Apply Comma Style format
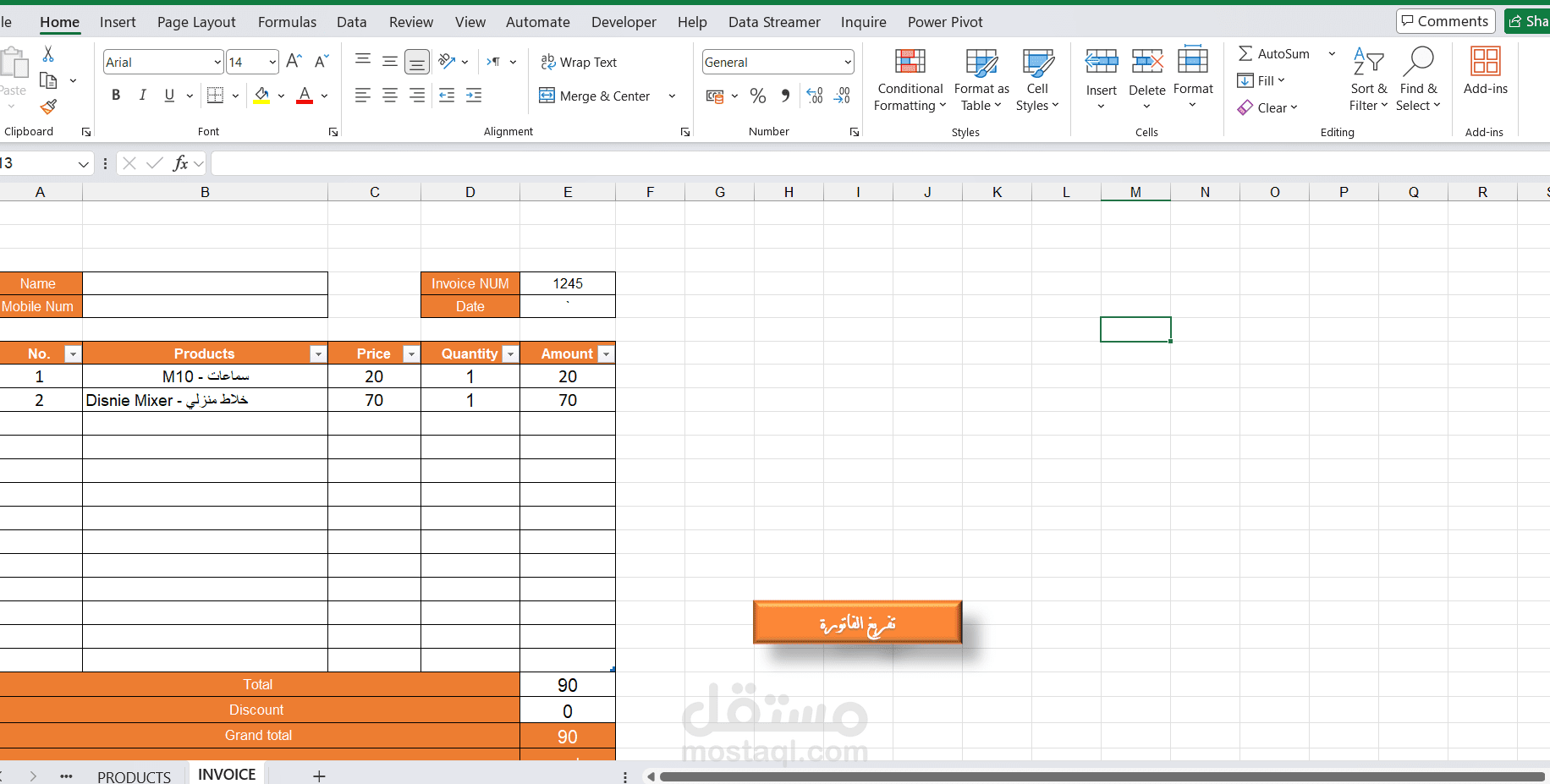 [x=786, y=96]
